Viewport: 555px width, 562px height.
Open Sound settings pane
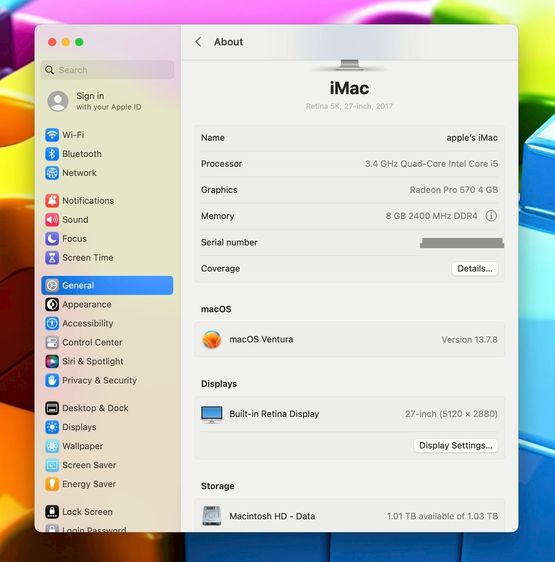pos(107,220)
